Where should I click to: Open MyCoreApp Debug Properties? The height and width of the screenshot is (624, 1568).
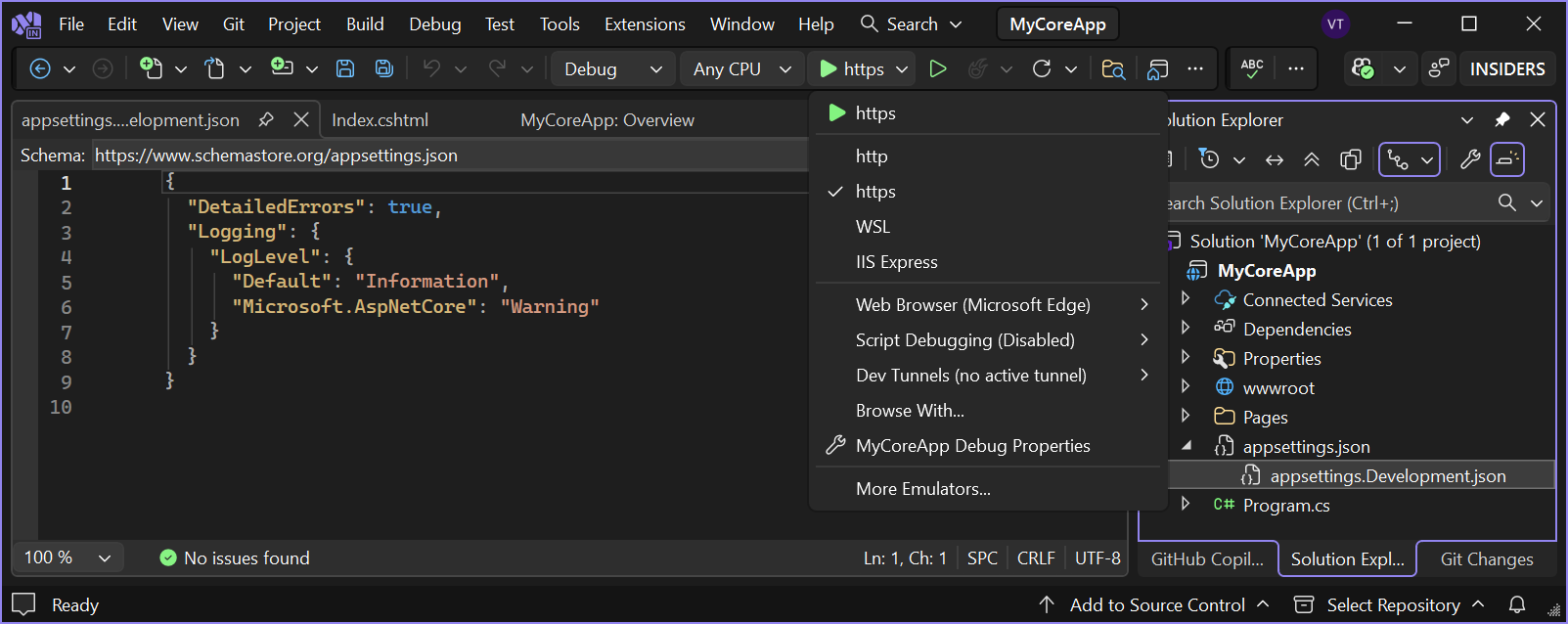point(972,446)
